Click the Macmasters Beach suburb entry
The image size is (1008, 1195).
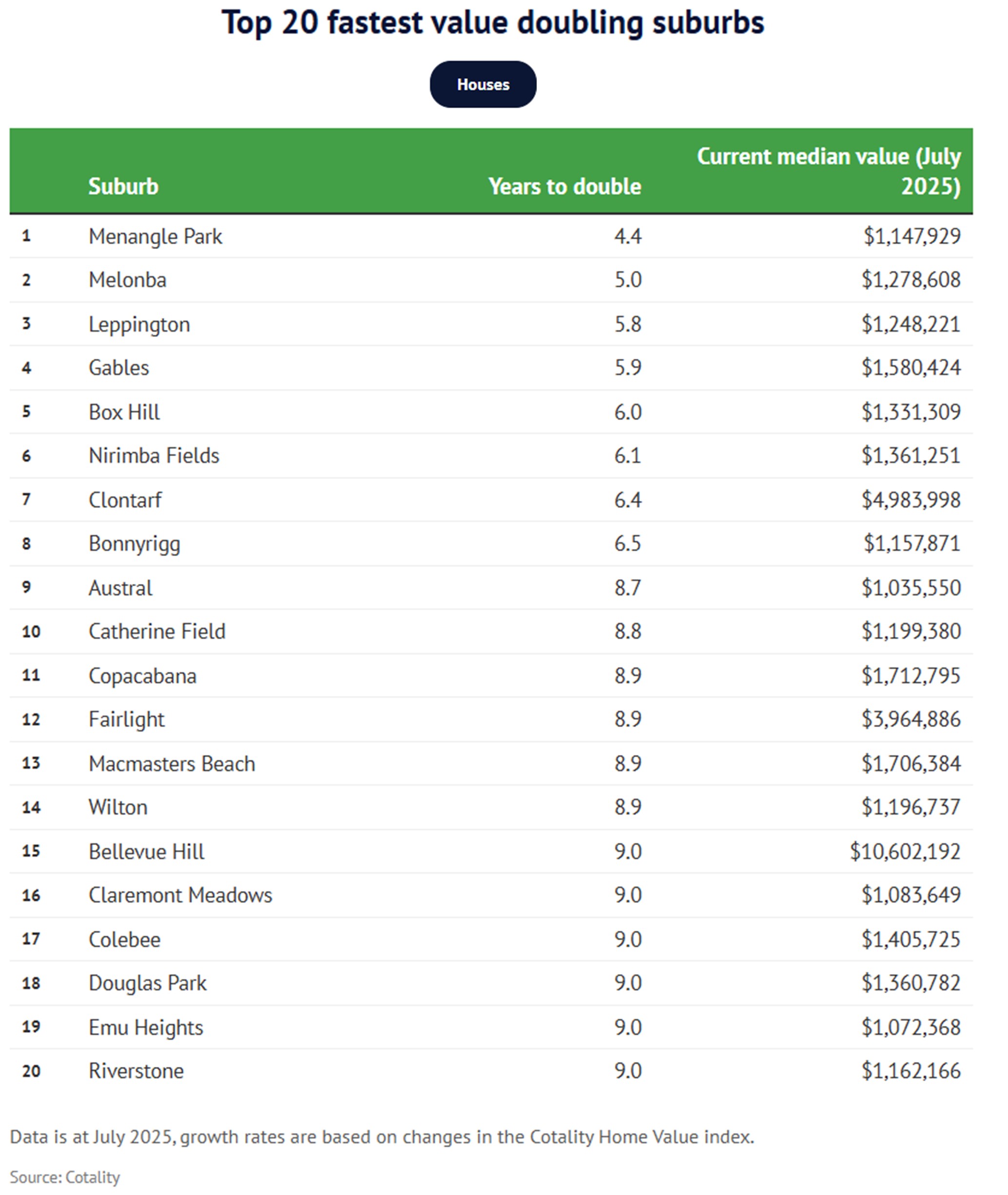[x=172, y=764]
